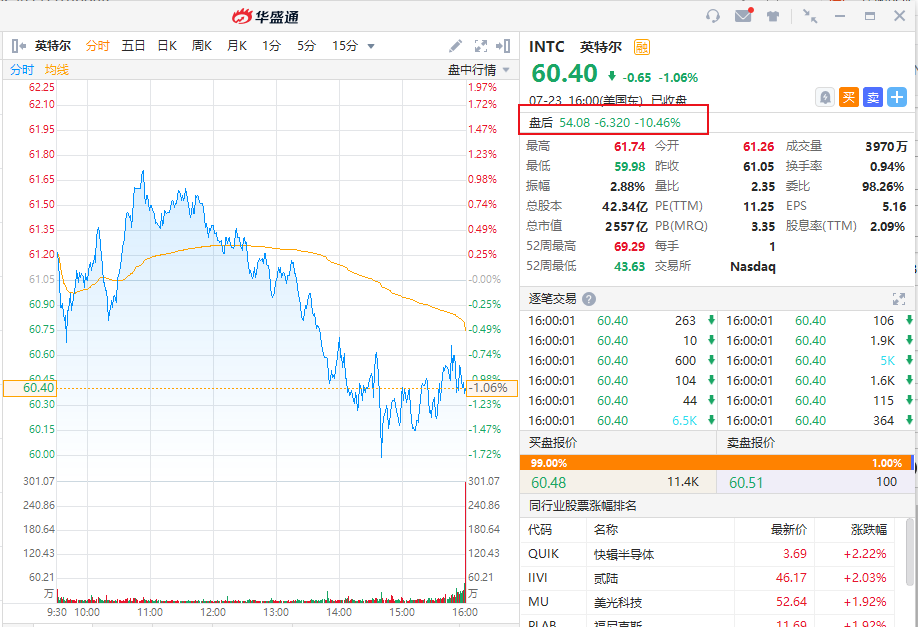918x627 pixels.
Task: Click the 5K trade volume entry
Action: click(x=888, y=361)
